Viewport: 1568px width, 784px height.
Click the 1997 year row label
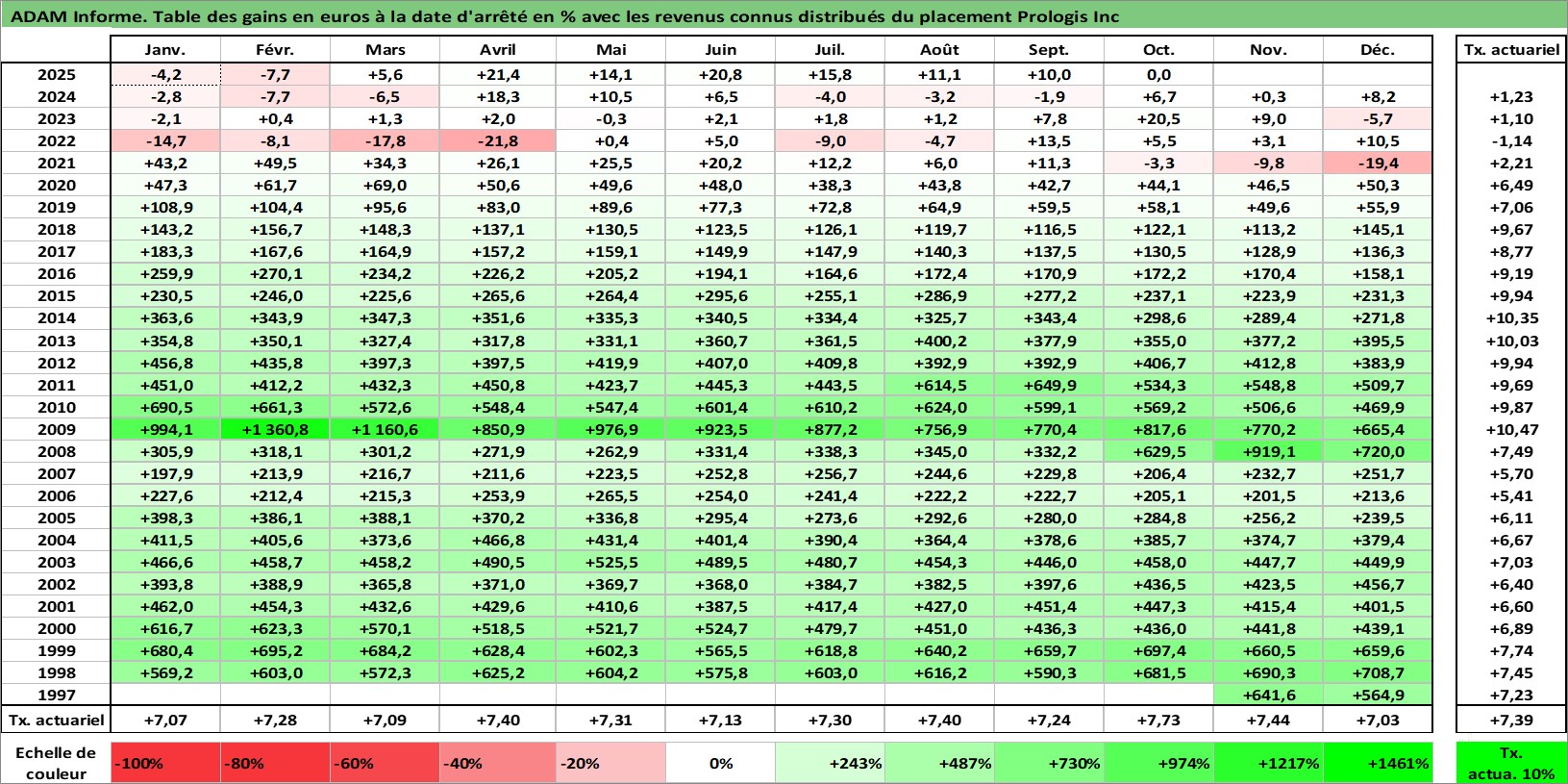(56, 695)
